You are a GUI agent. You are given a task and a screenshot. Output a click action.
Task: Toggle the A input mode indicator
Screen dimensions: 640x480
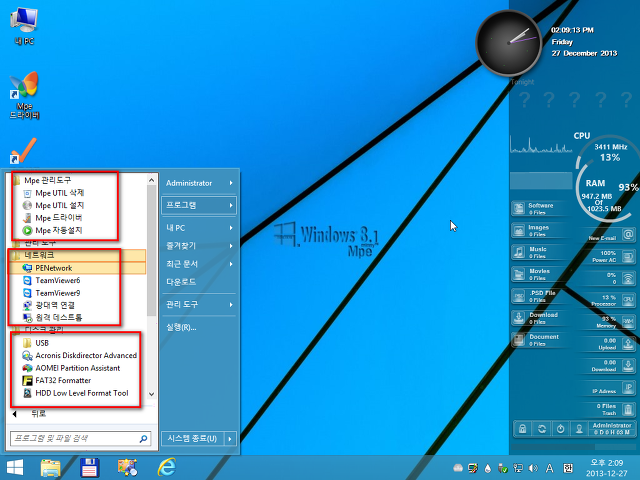pos(550,468)
